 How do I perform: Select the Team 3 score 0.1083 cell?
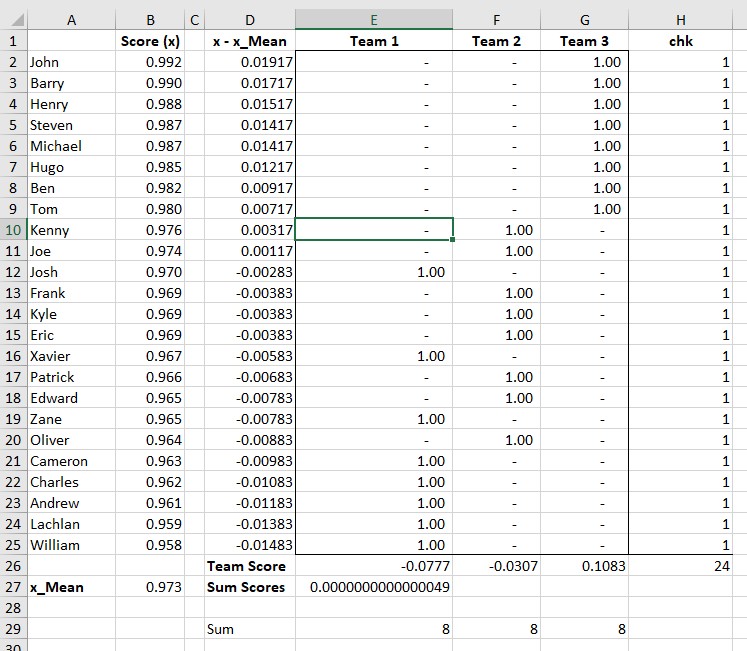pyautogui.click(x=585, y=566)
